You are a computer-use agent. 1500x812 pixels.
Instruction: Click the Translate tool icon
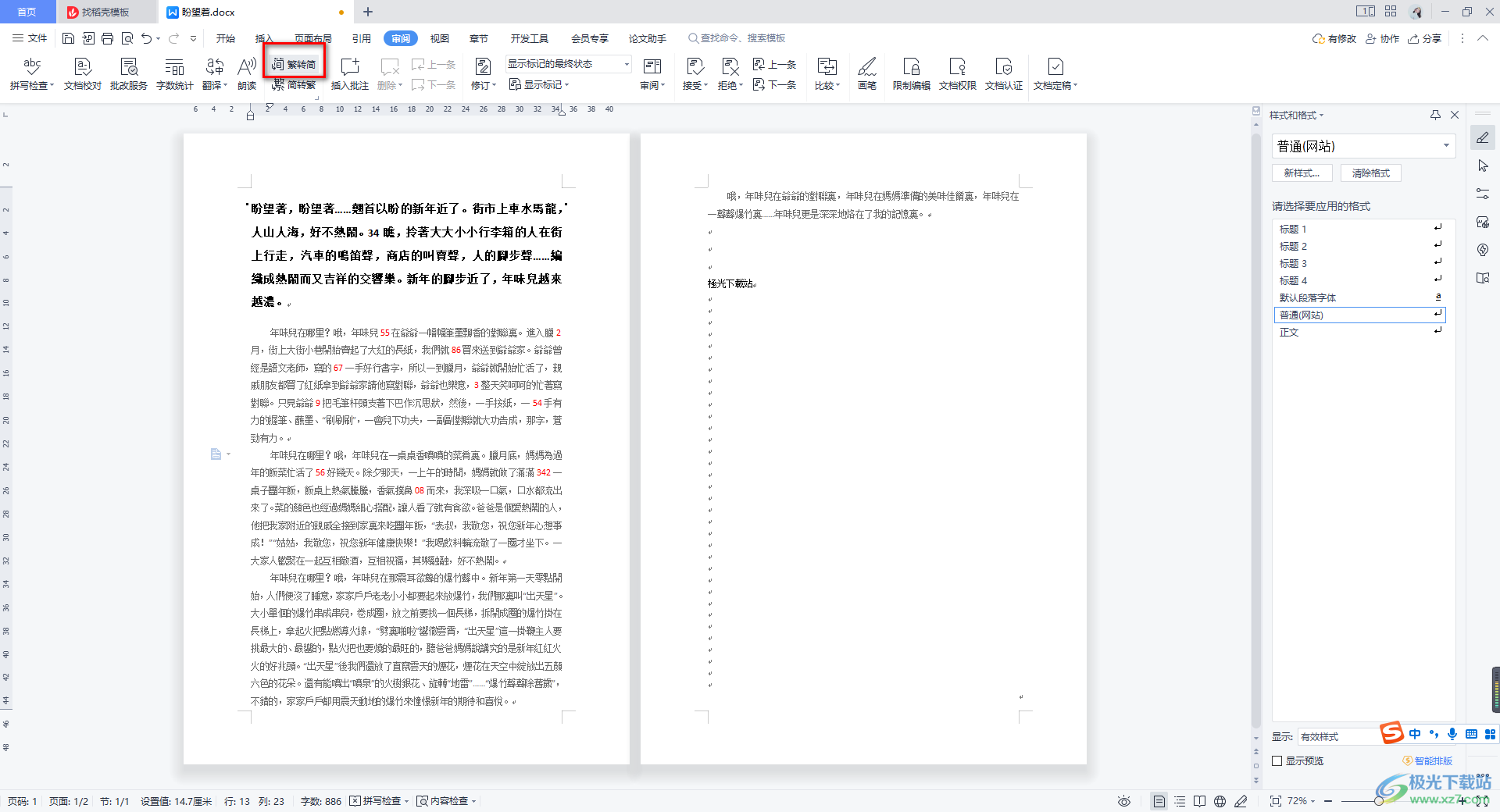coord(215,67)
